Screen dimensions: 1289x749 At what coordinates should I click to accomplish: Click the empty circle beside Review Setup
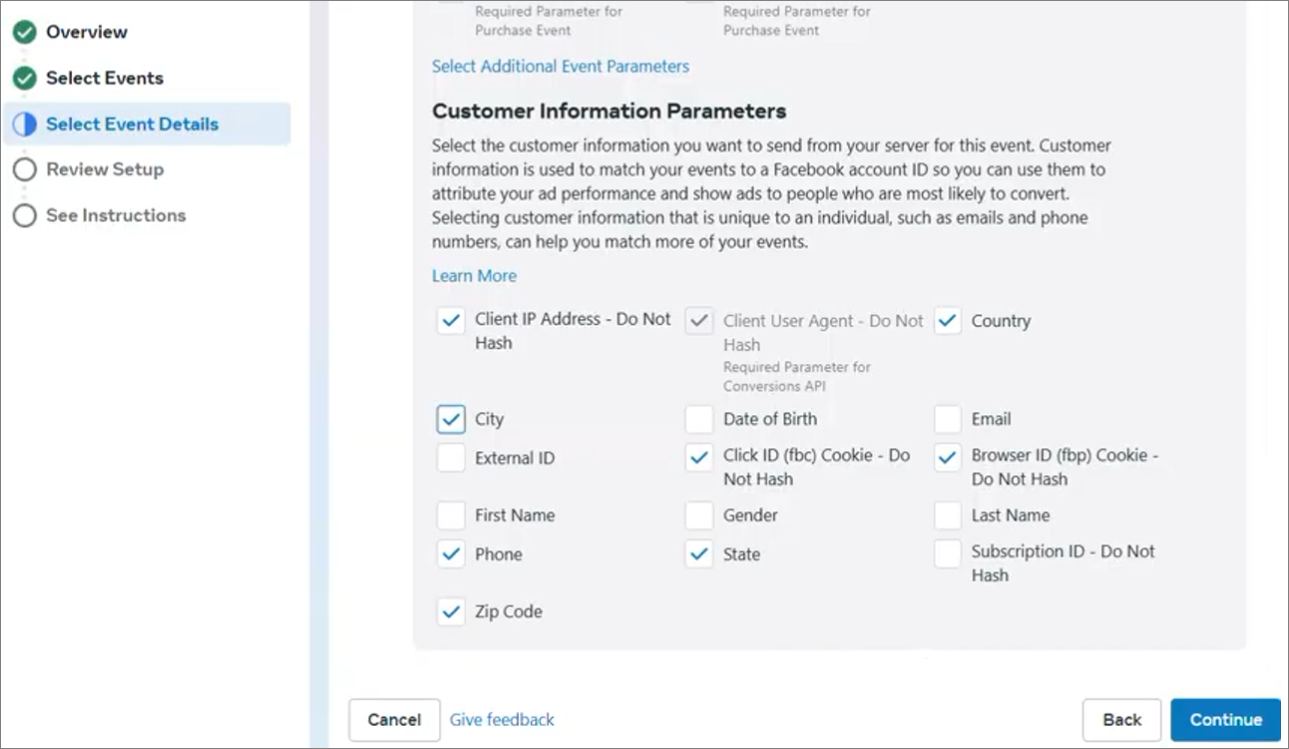(x=24, y=169)
